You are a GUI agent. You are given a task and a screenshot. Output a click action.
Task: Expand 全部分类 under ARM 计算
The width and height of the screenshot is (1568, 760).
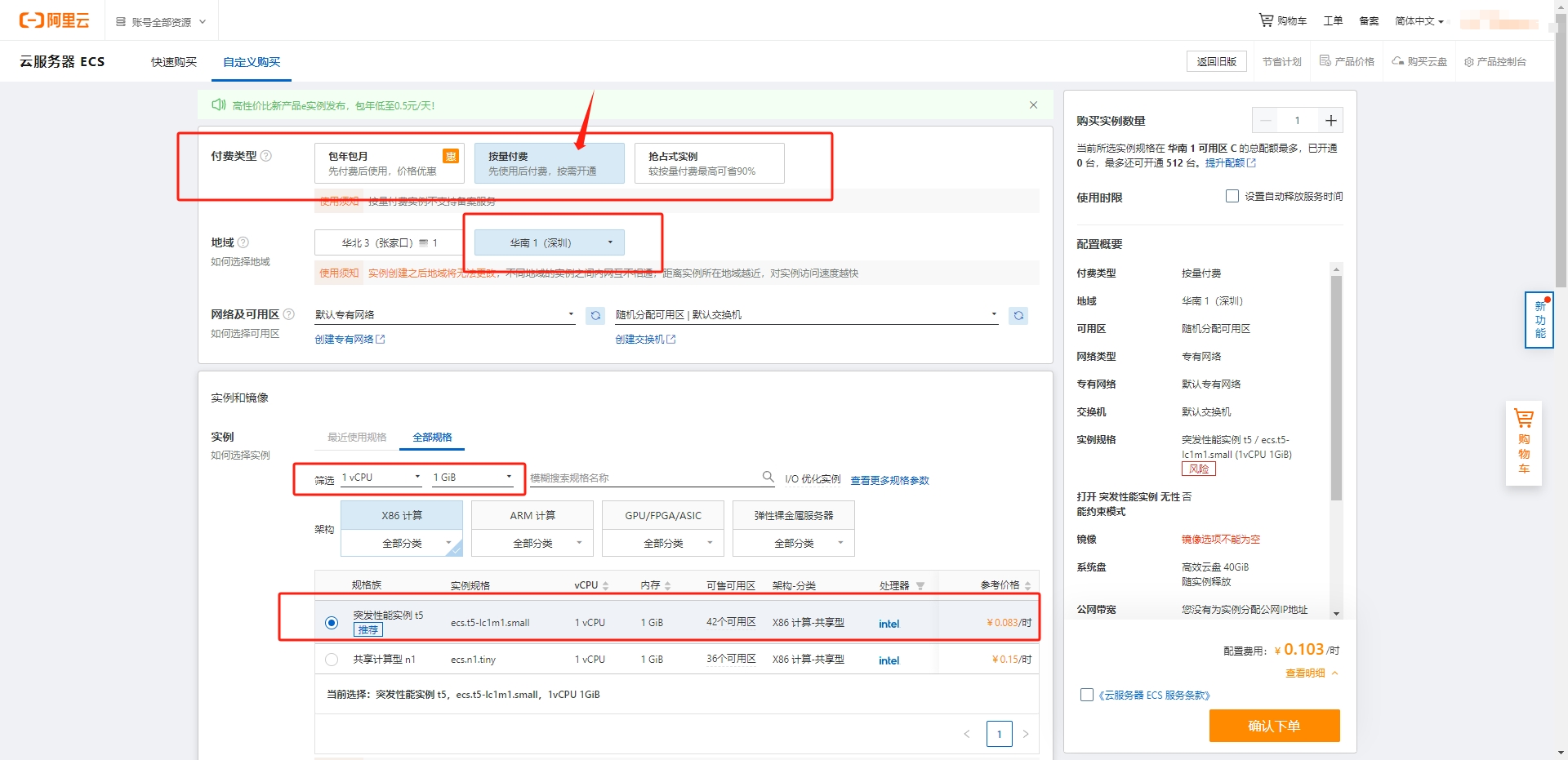(532, 543)
